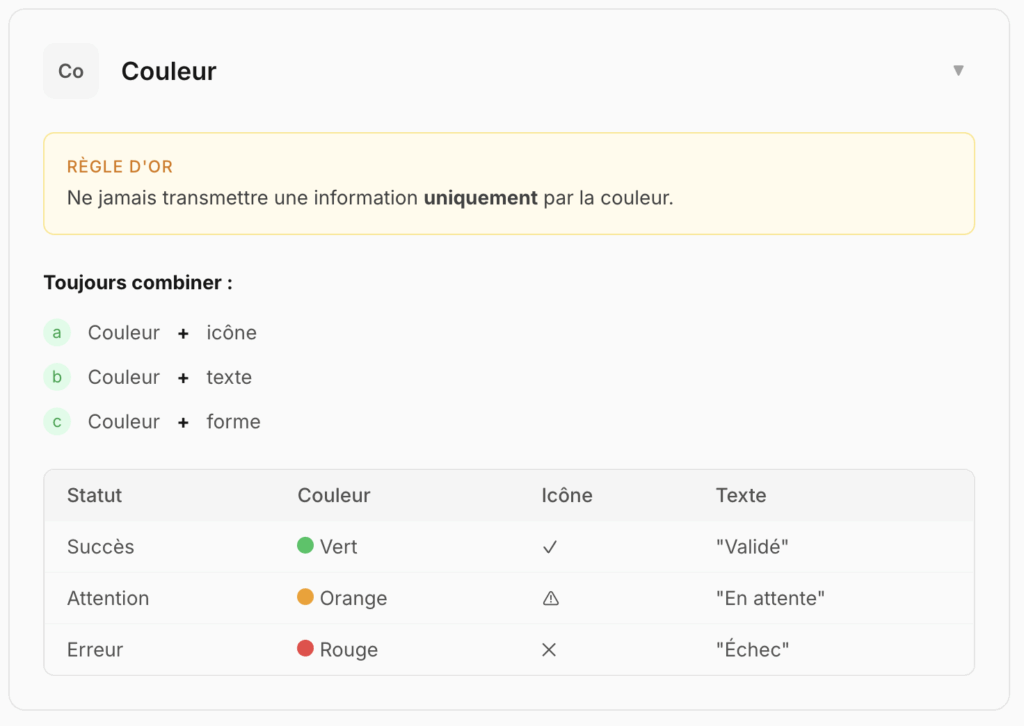This screenshot has height=726, width=1024.
Task: Collapse the Couleur section with the arrow
Action: [x=958, y=71]
